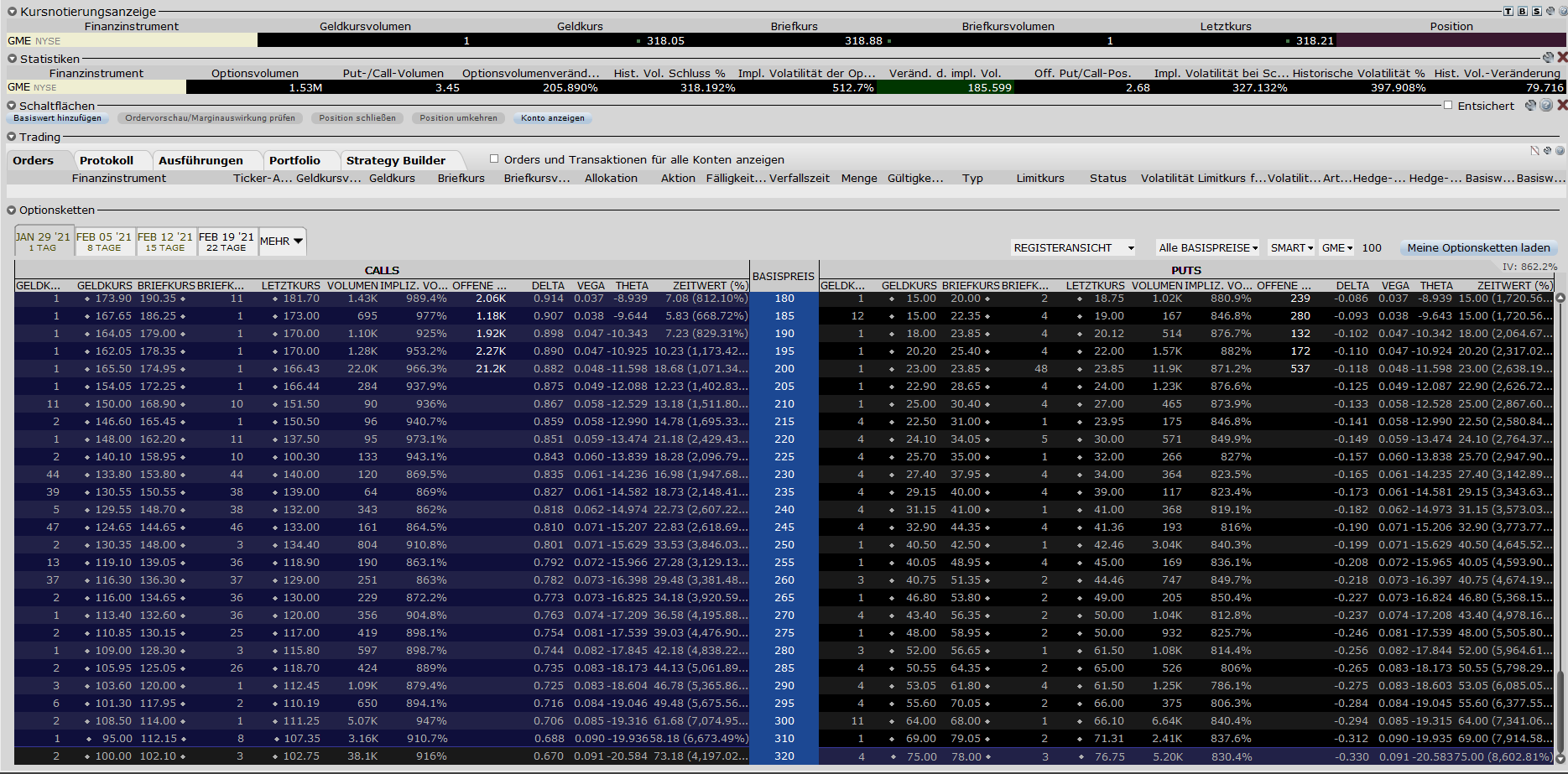This screenshot has width=1568, height=774.
Task: Collapse the Trading section
Action: point(12,137)
